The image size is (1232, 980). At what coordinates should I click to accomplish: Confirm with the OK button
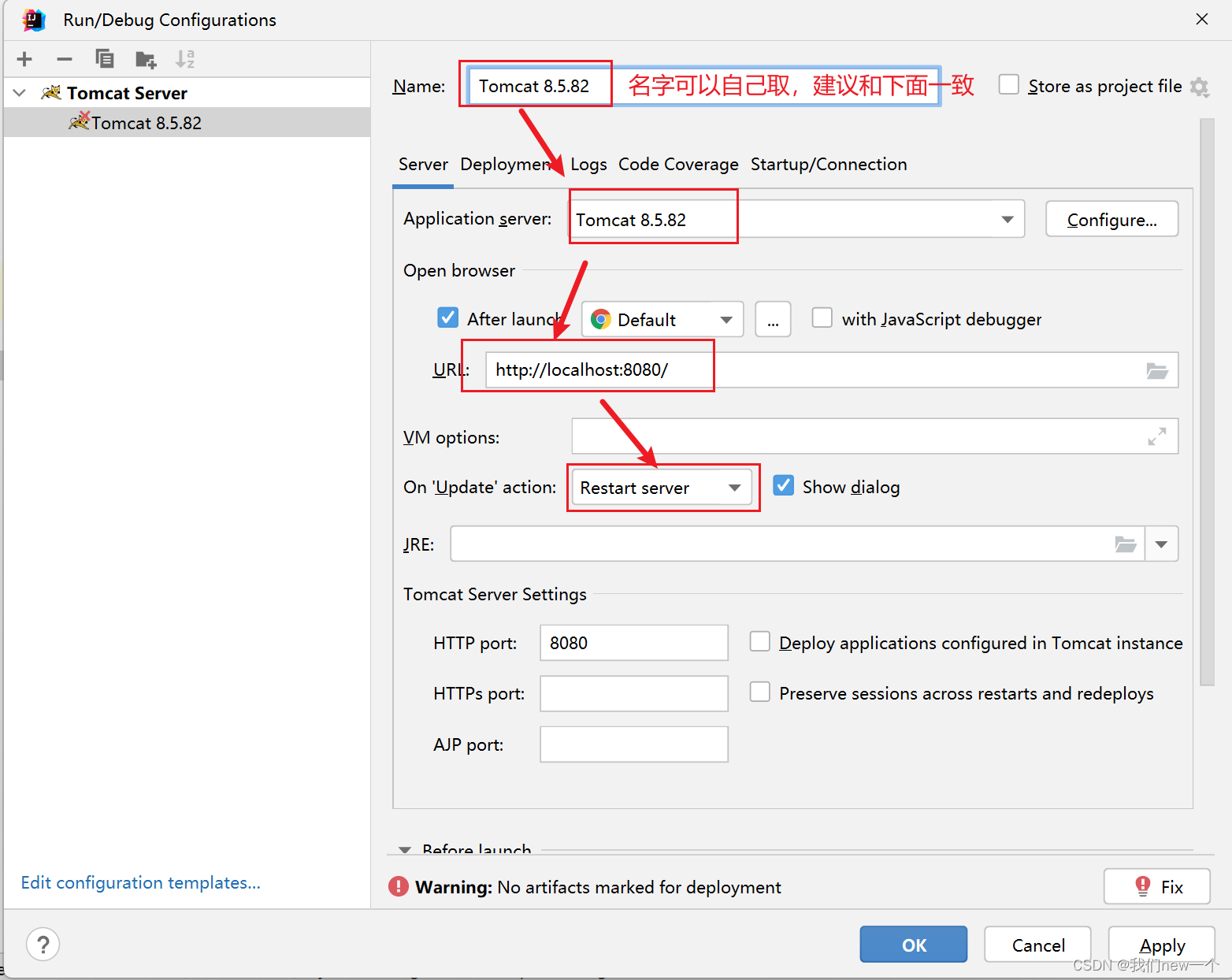(x=914, y=945)
